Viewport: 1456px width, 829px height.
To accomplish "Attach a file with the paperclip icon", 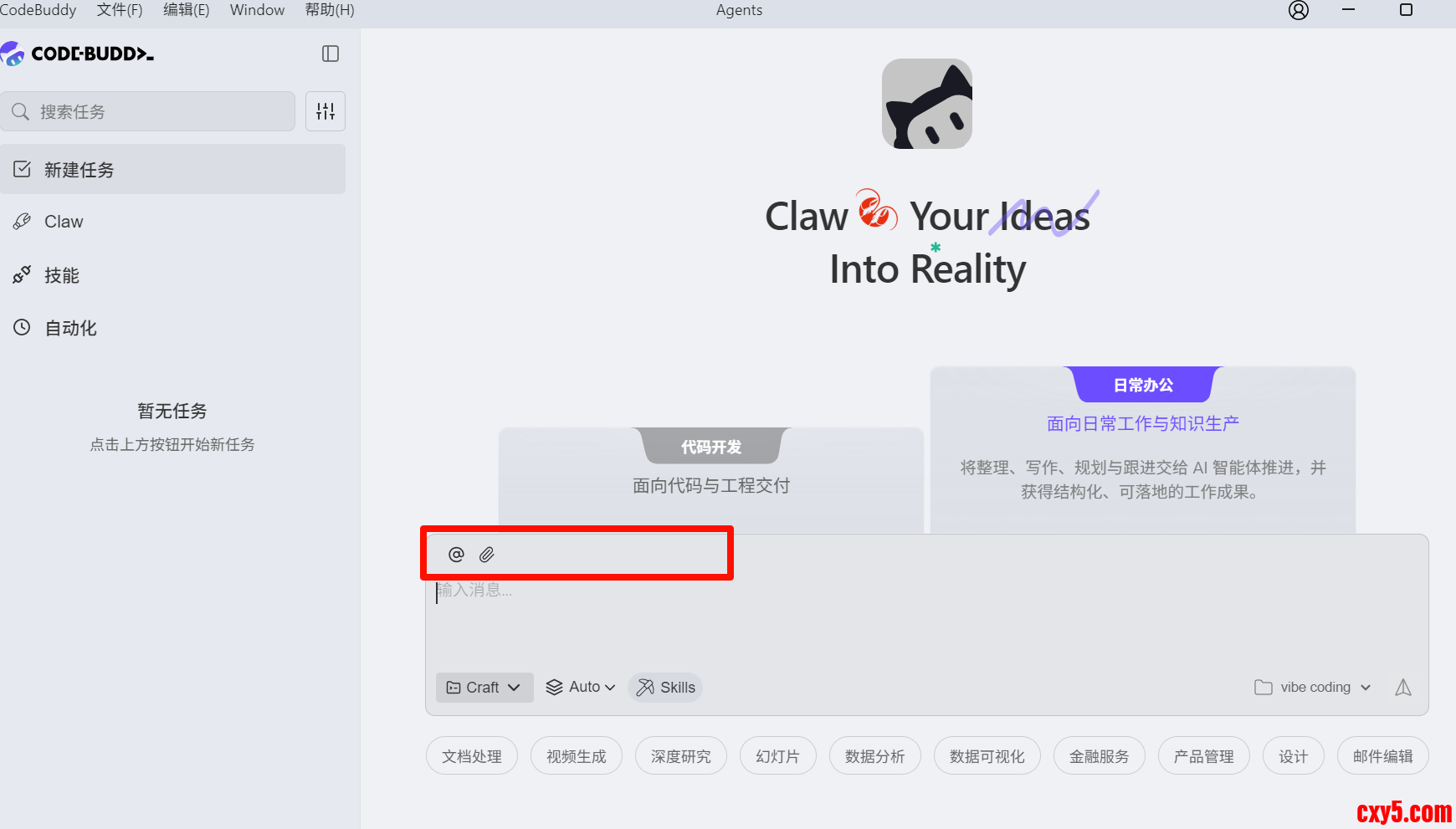I will point(487,555).
